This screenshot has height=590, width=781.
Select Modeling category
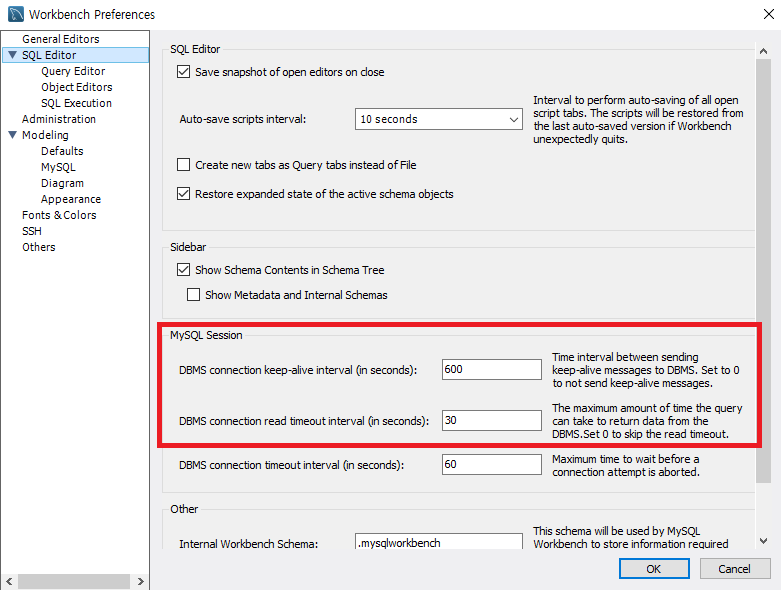[x=45, y=135]
